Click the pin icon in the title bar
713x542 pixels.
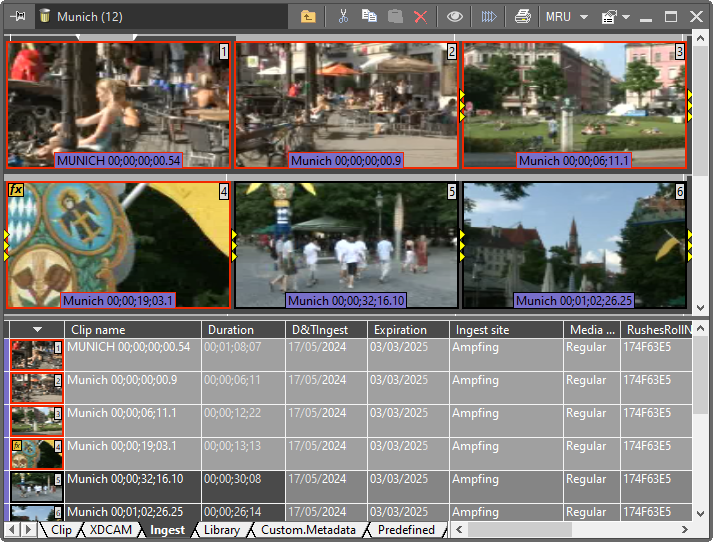point(17,16)
